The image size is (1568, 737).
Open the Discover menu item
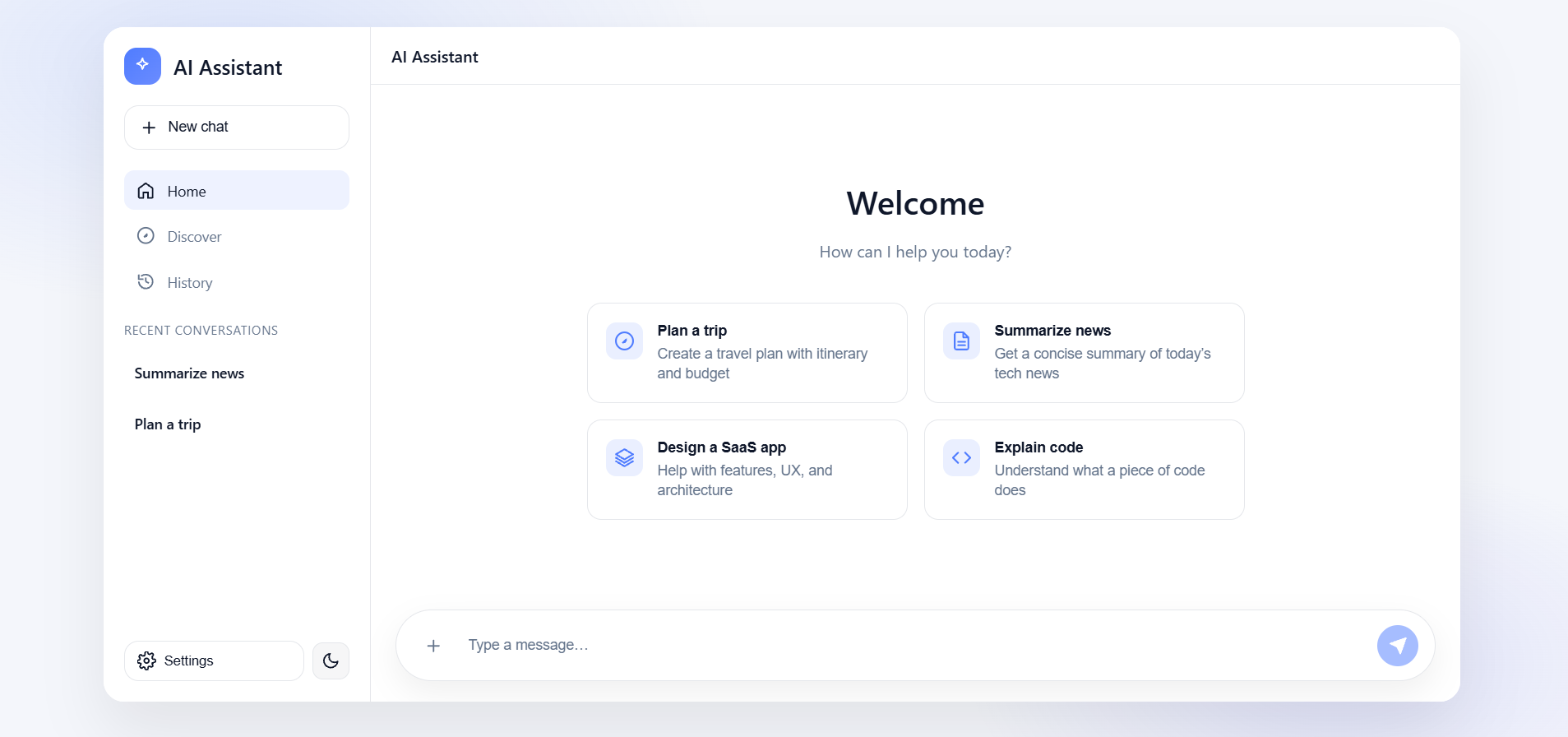click(237, 236)
